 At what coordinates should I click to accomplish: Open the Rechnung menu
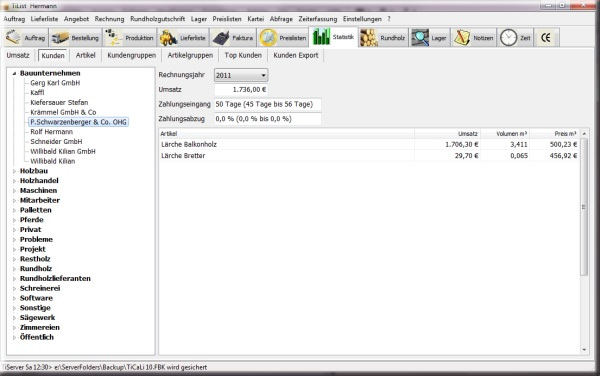click(109, 19)
